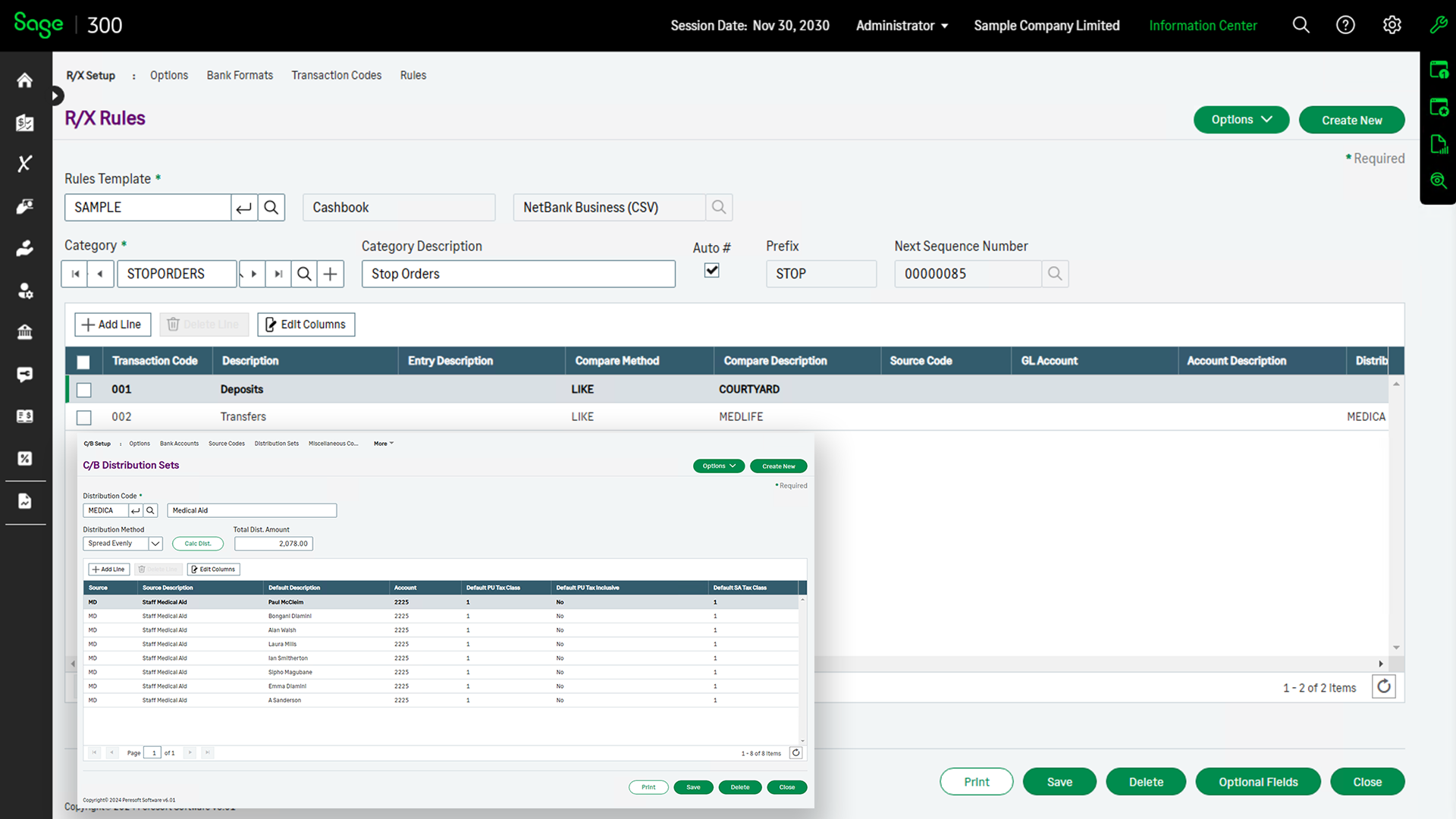This screenshot has width=1456, height=819.
Task: Click the Calc Dist. button
Action: (197, 543)
